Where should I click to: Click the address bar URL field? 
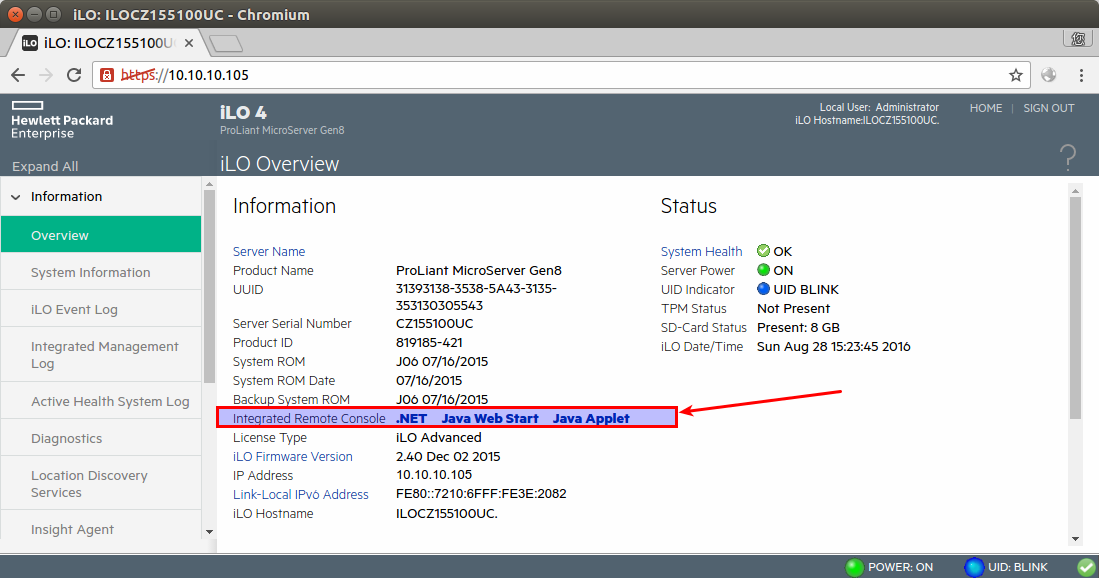pyautogui.click(x=561, y=75)
